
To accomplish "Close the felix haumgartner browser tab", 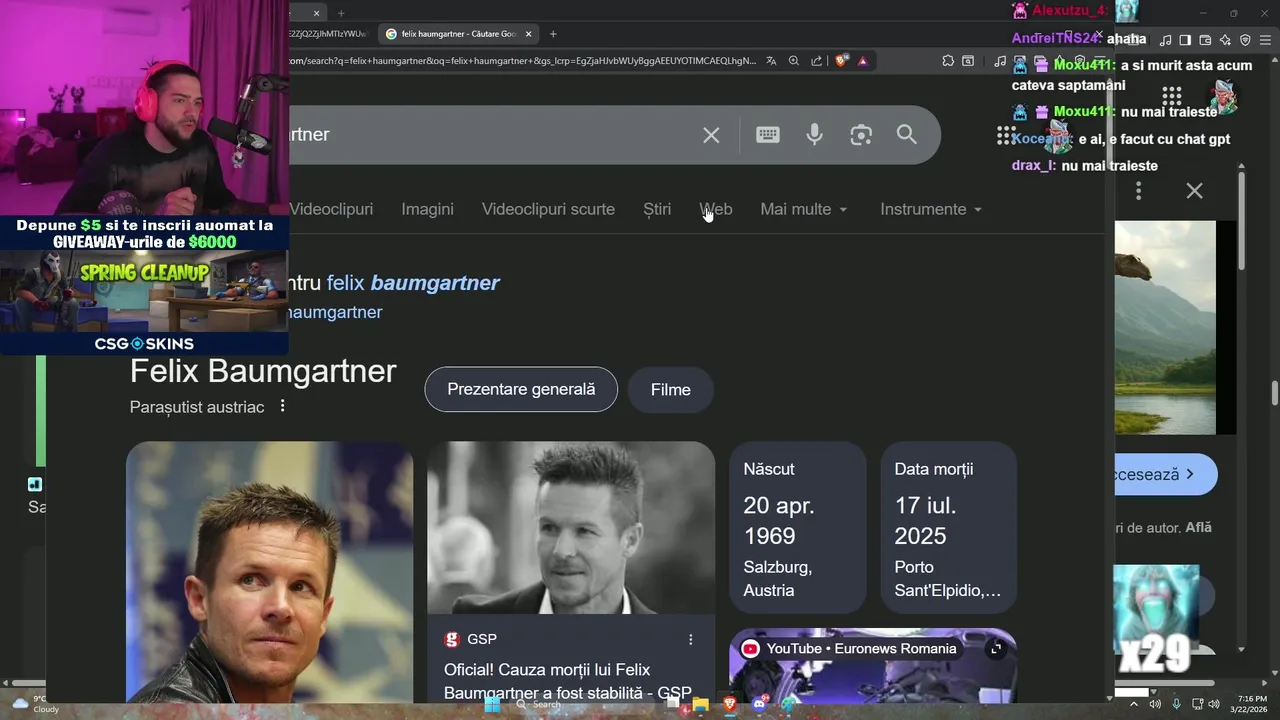I will (529, 34).
